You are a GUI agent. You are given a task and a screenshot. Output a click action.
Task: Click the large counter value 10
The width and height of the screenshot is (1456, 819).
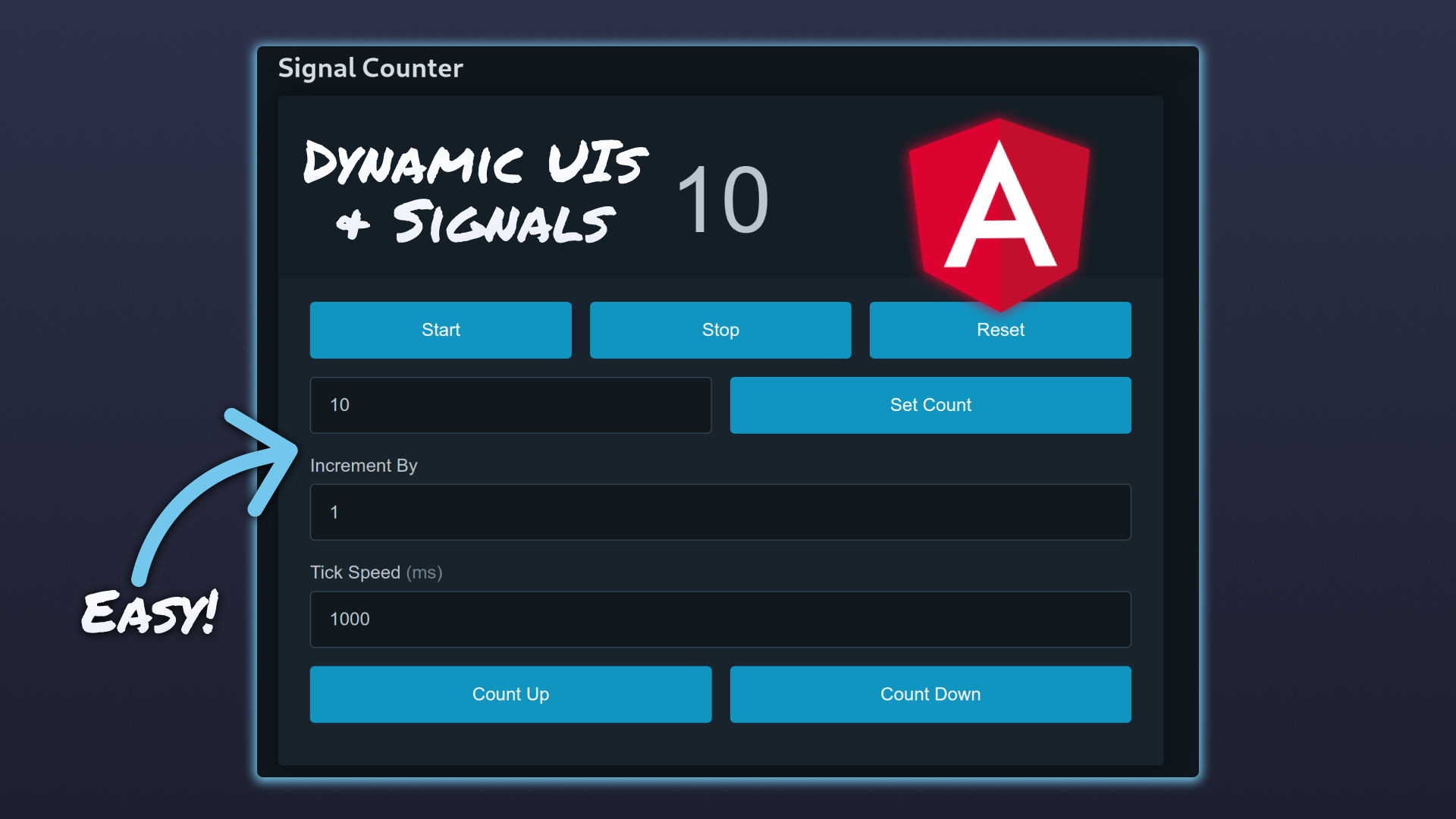pyautogui.click(x=723, y=200)
